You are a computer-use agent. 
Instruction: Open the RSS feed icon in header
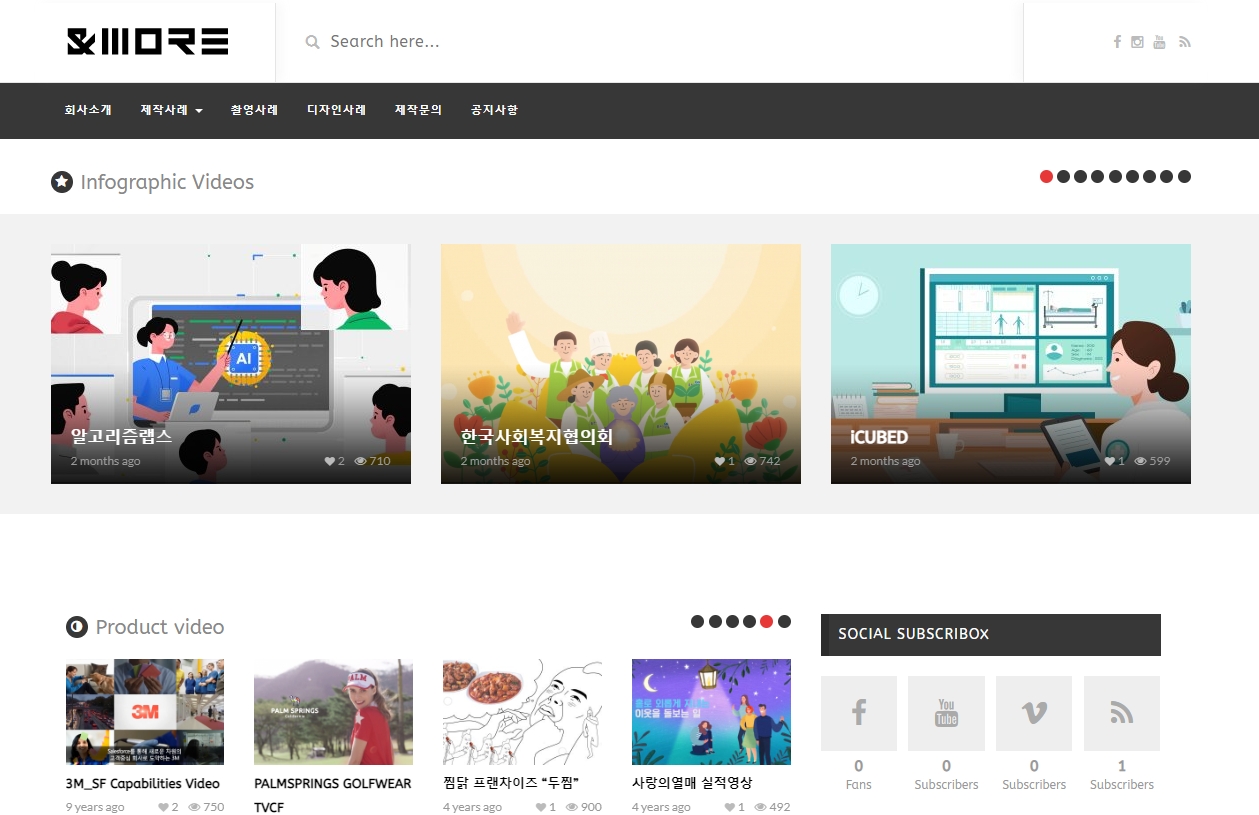[x=1184, y=42]
